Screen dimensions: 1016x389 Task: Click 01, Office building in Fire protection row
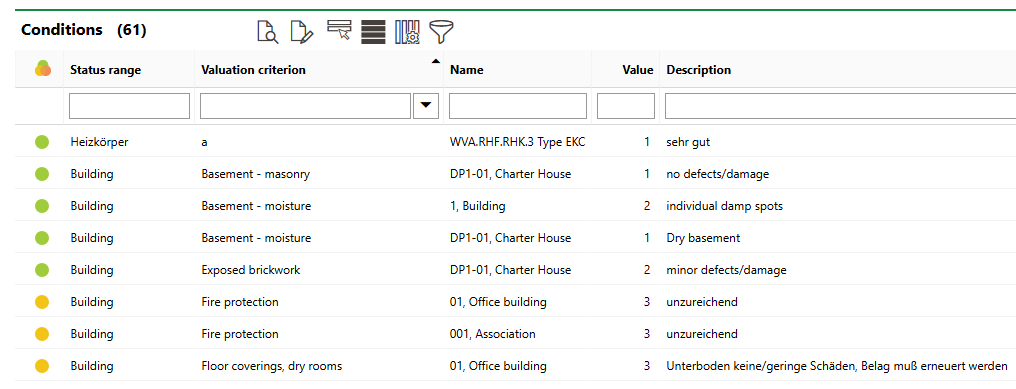[x=498, y=302]
